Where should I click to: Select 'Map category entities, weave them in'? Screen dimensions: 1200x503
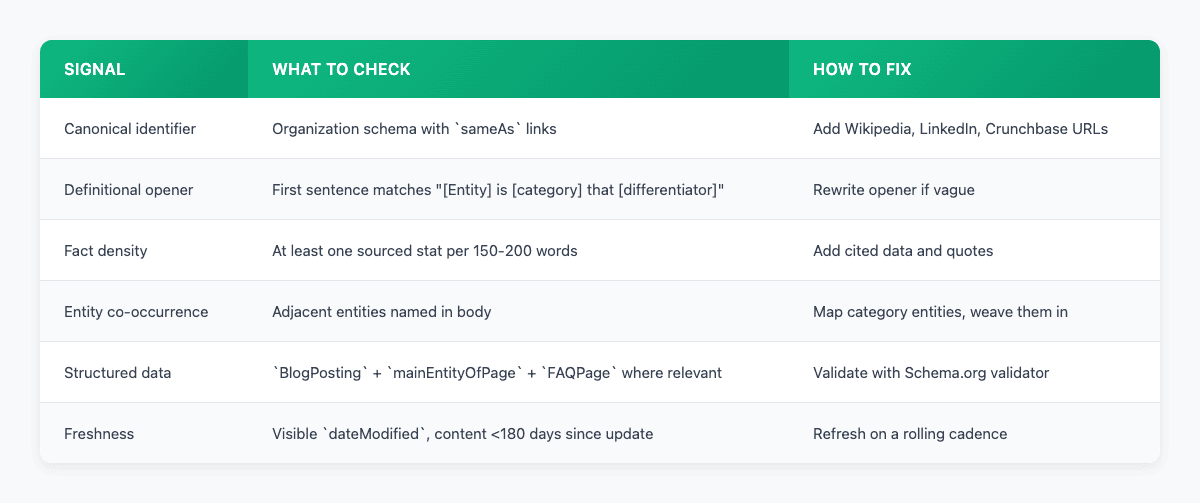(974, 311)
